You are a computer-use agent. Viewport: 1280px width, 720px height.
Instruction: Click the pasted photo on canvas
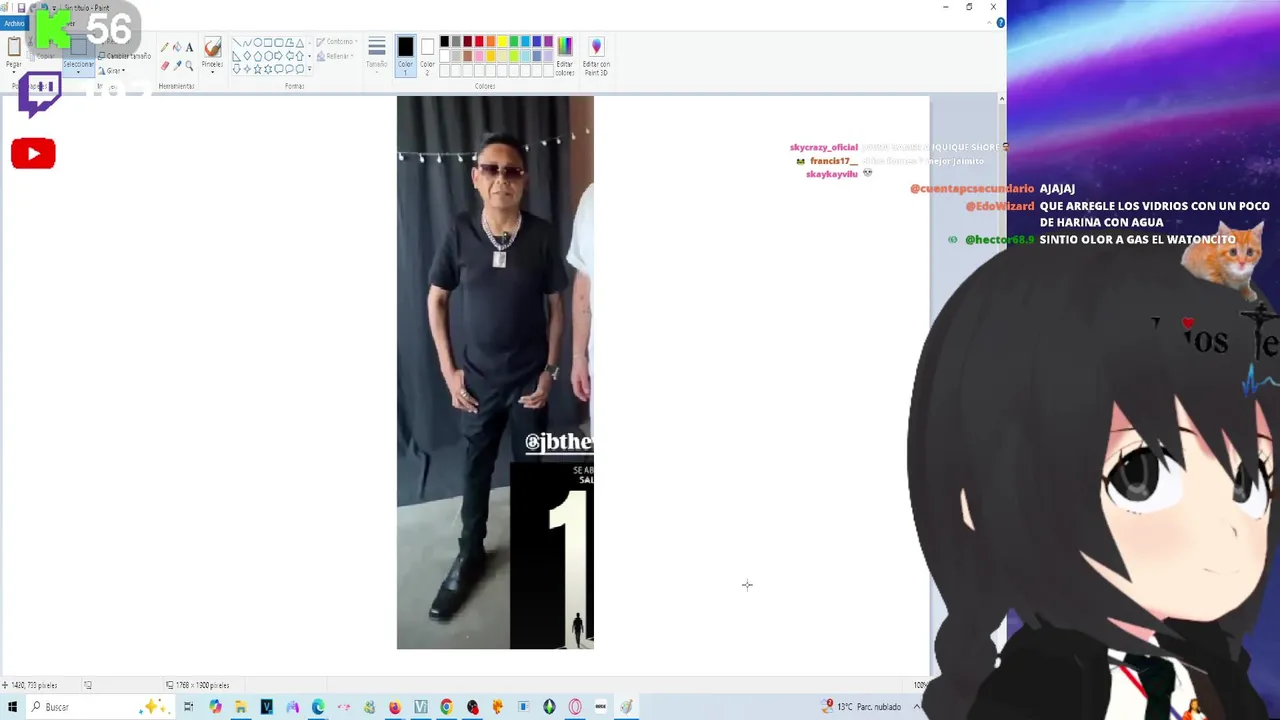[x=495, y=372]
